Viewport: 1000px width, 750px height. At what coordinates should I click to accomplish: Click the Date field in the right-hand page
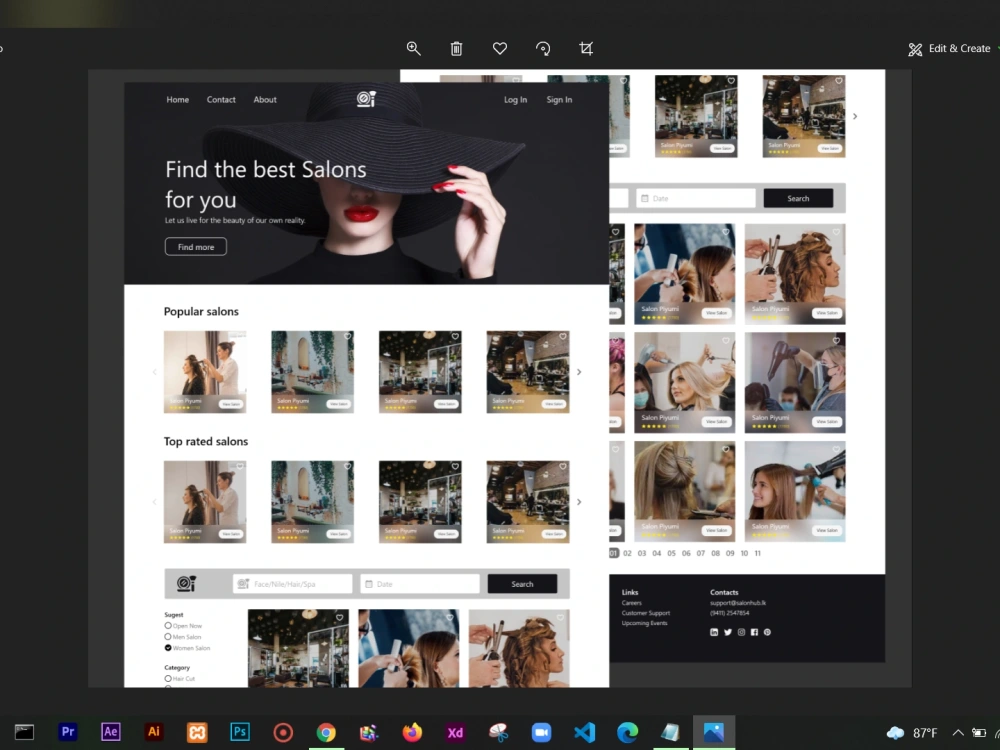[696, 198]
